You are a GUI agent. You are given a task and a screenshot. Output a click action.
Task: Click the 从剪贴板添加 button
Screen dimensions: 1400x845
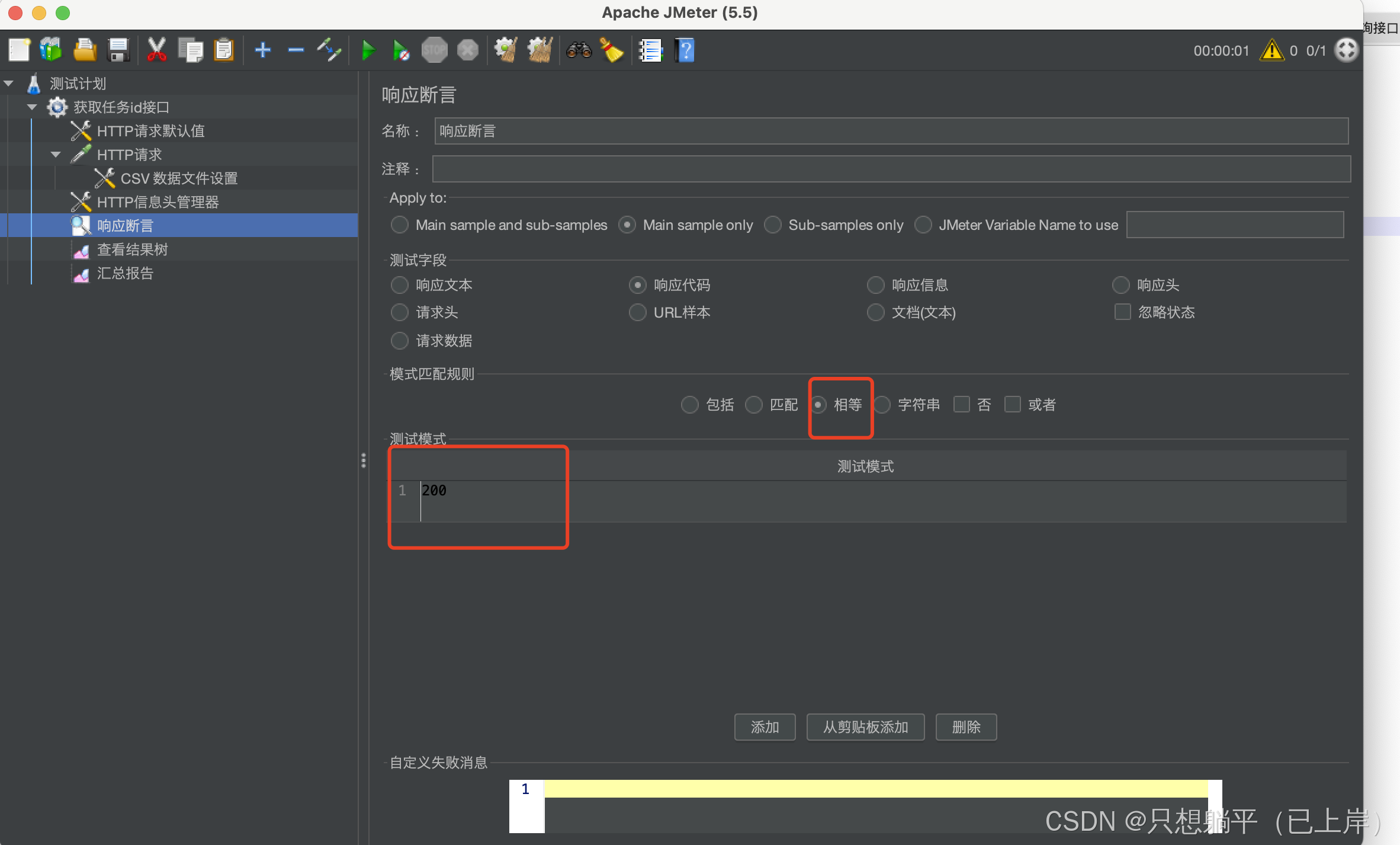click(x=865, y=726)
